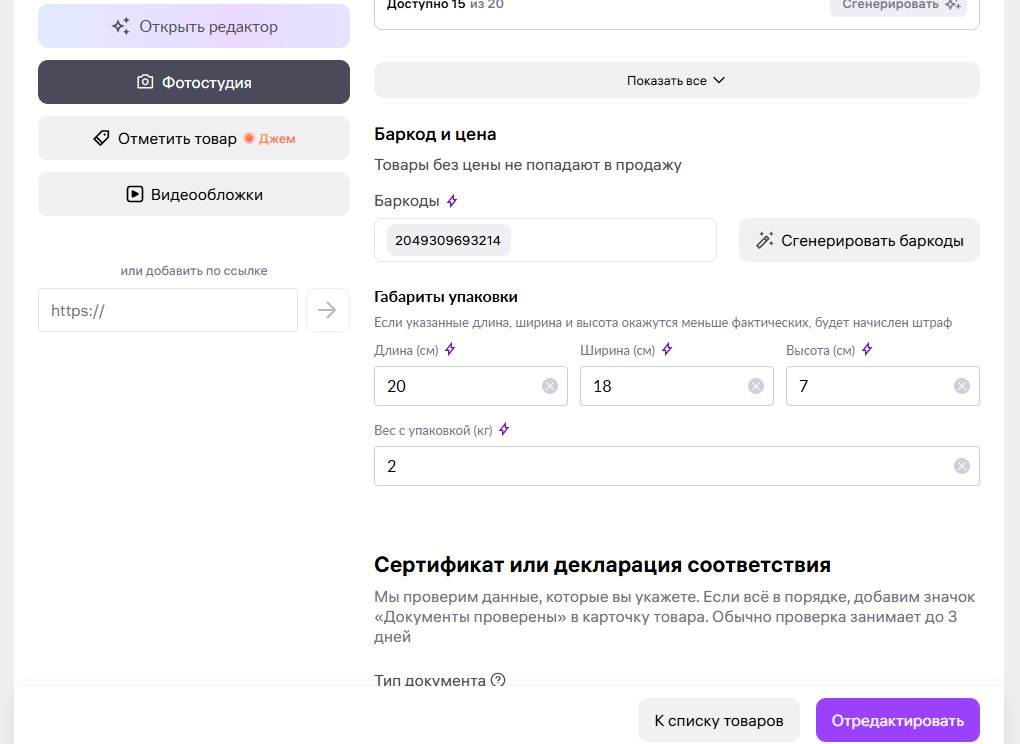Click the sparkles icon on Открыть редактор
The image size is (1020, 744).
point(119,24)
